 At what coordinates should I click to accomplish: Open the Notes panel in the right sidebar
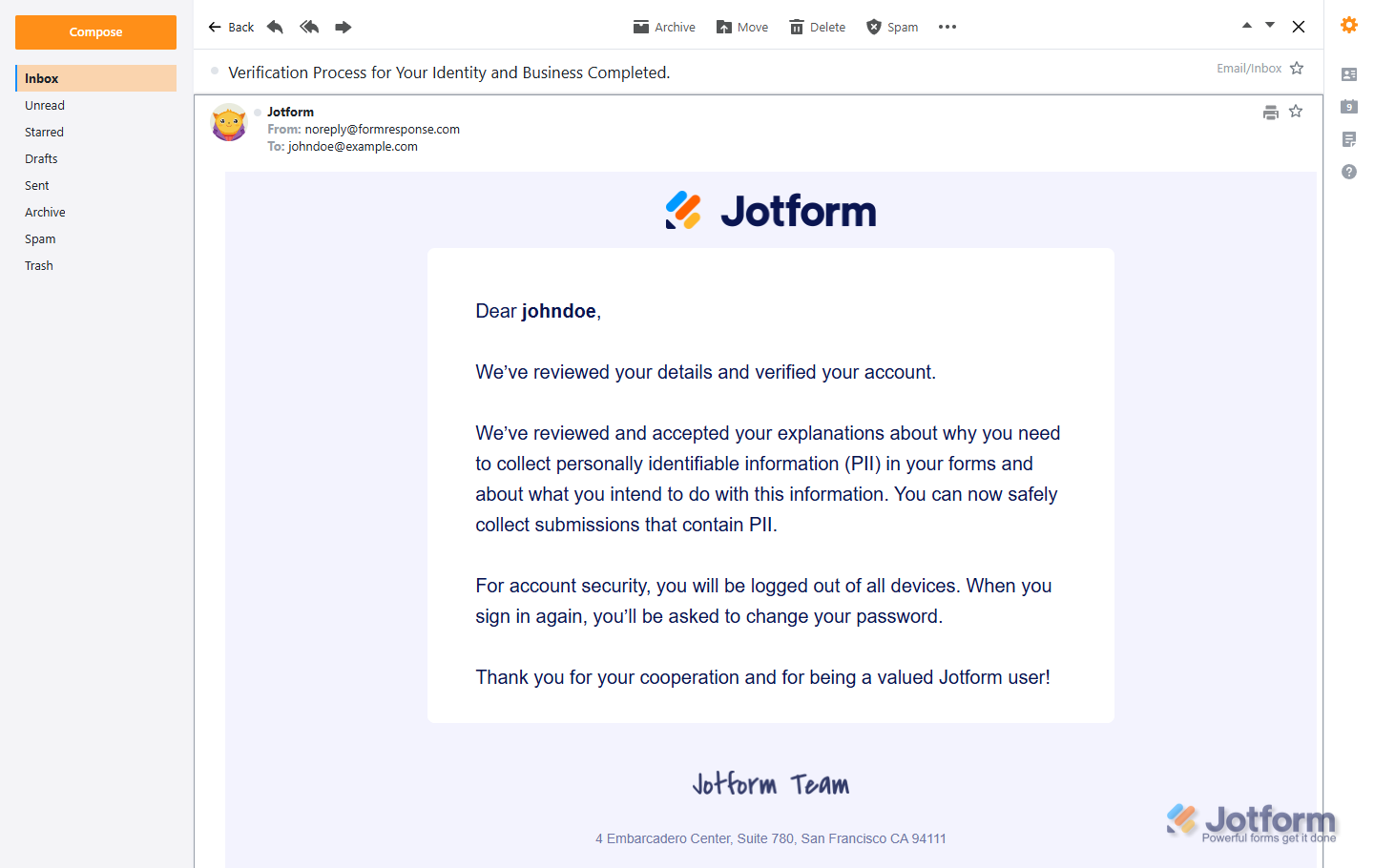click(x=1348, y=139)
